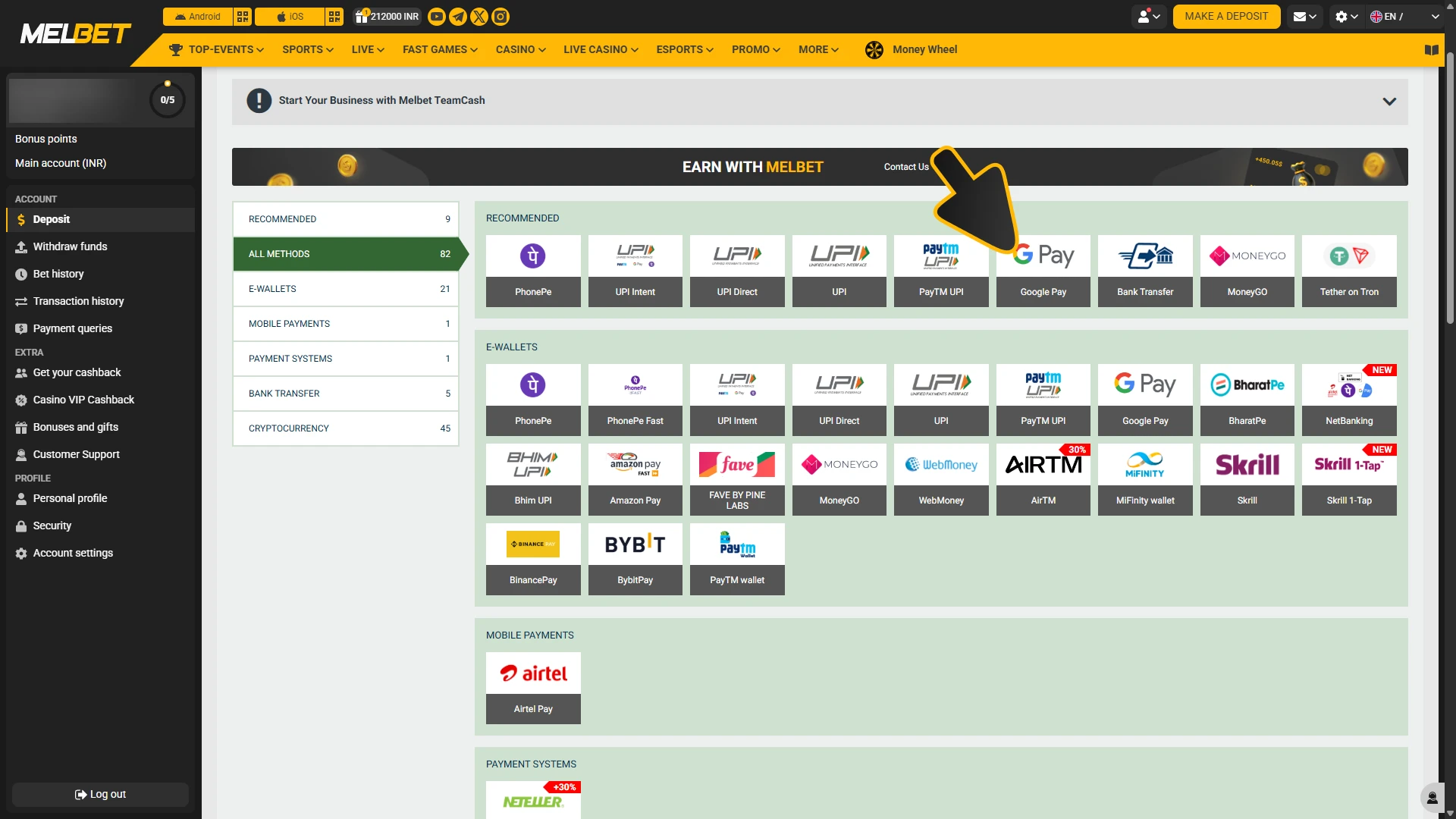Select PayTM UPI in Recommended section

tap(941, 271)
